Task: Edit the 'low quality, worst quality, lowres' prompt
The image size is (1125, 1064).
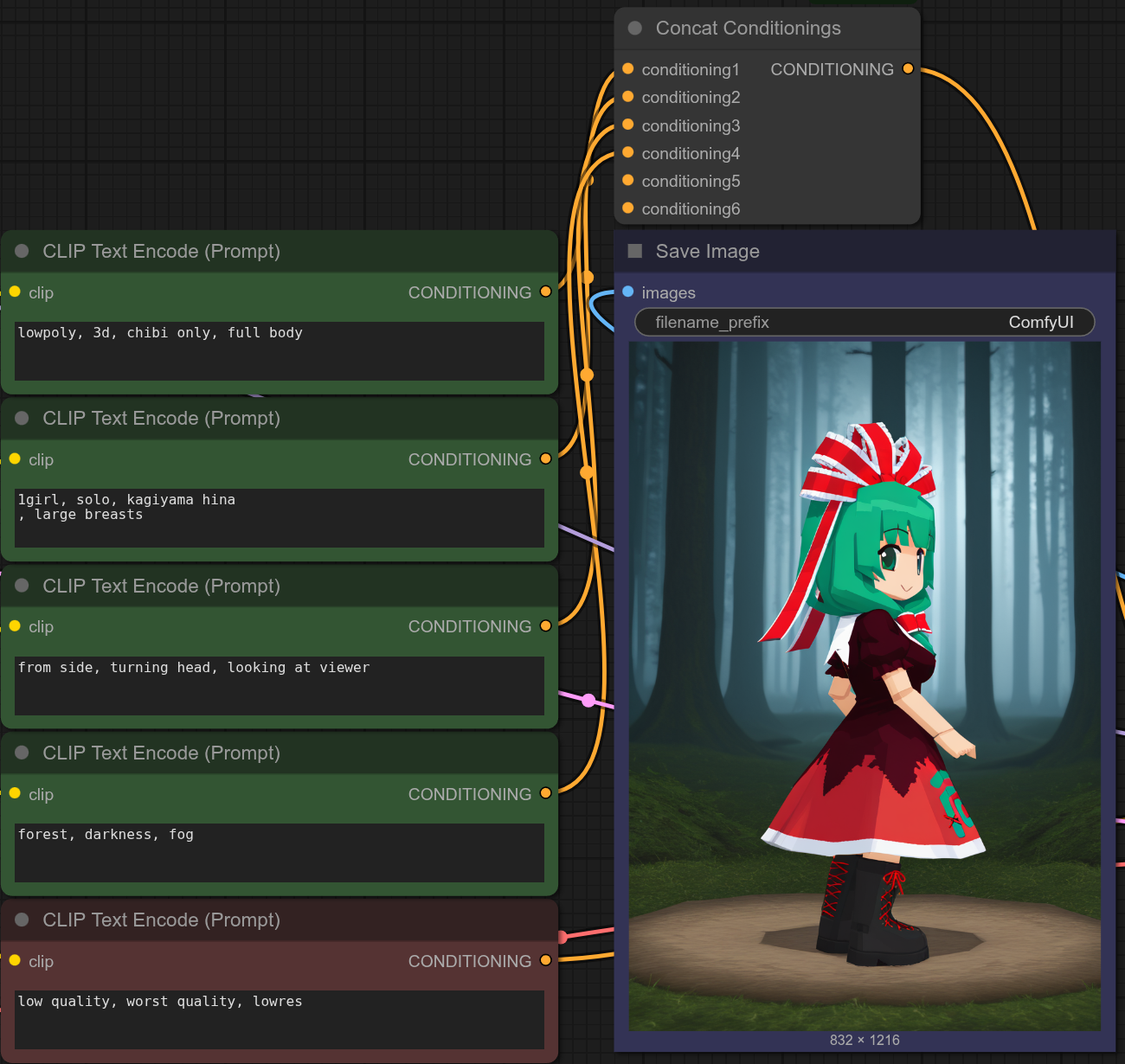Action: pos(280,1020)
